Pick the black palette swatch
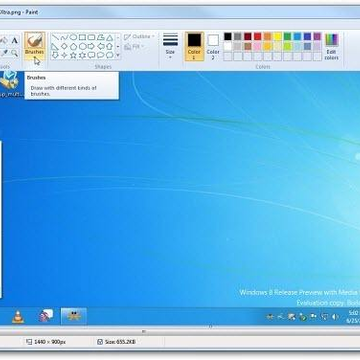This screenshot has height=360, width=360. (x=228, y=36)
